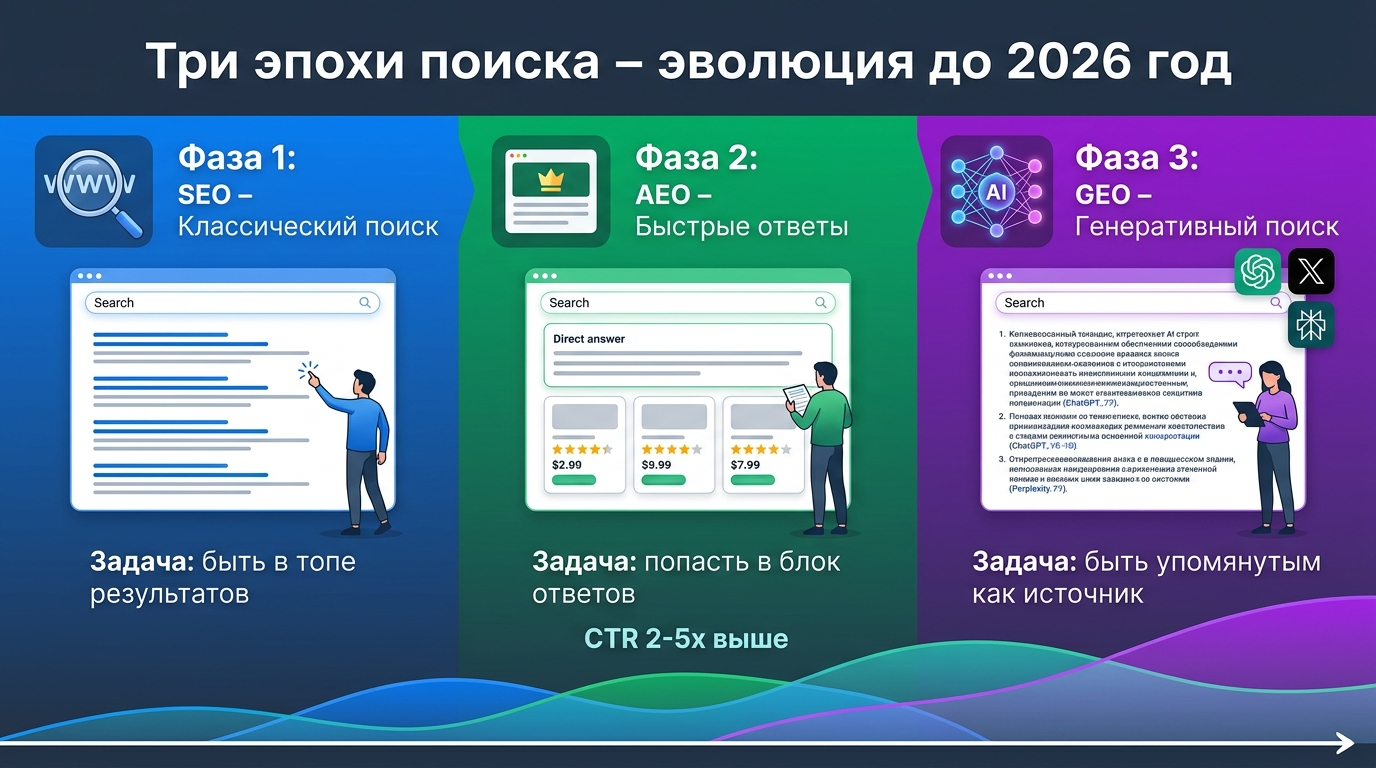Viewport: 1376px width, 768px height.
Task: Click the magnifier icon in Фаза 2 search bar
Action: click(821, 302)
